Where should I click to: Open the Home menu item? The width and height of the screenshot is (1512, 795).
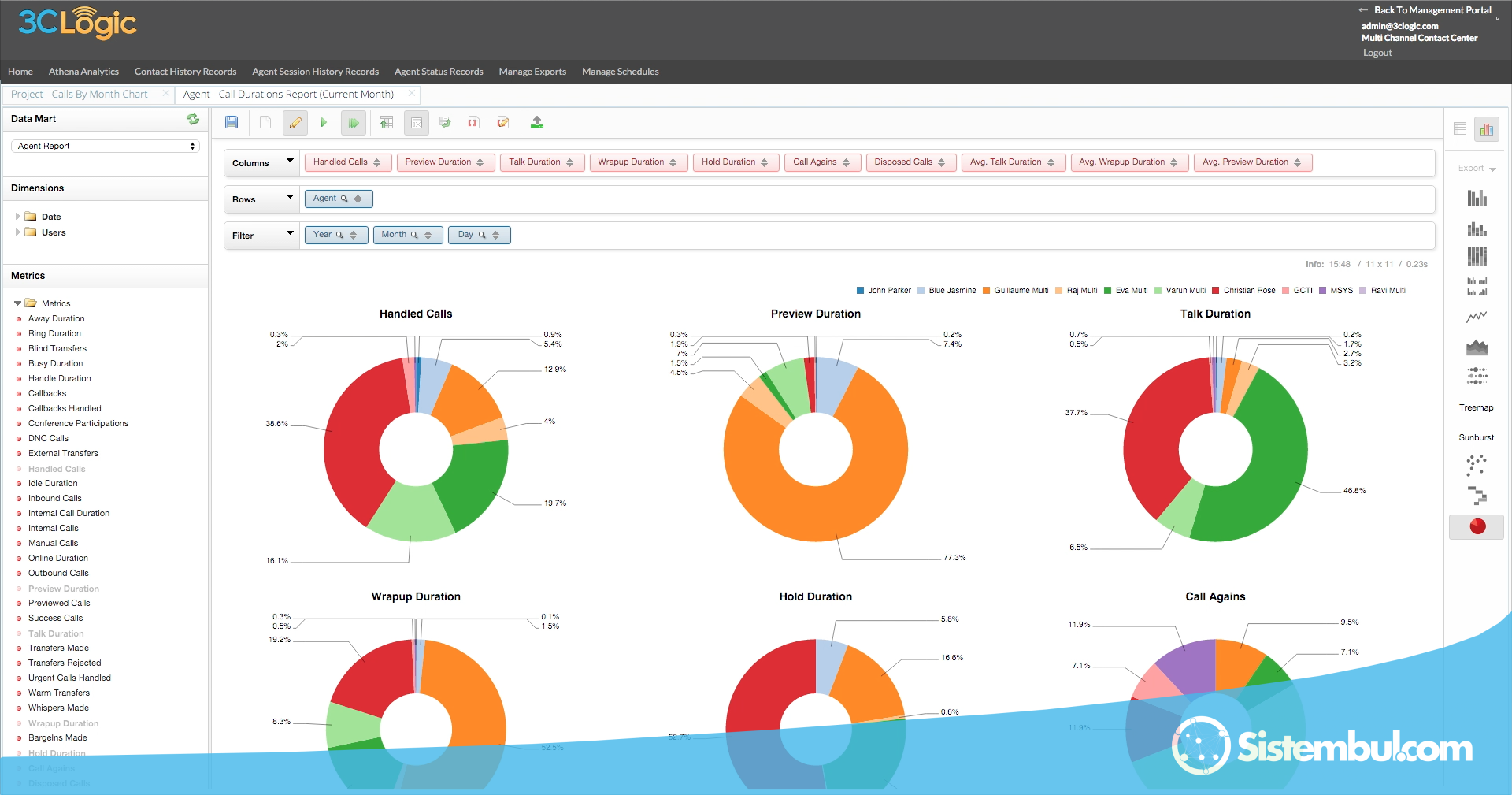(x=20, y=72)
